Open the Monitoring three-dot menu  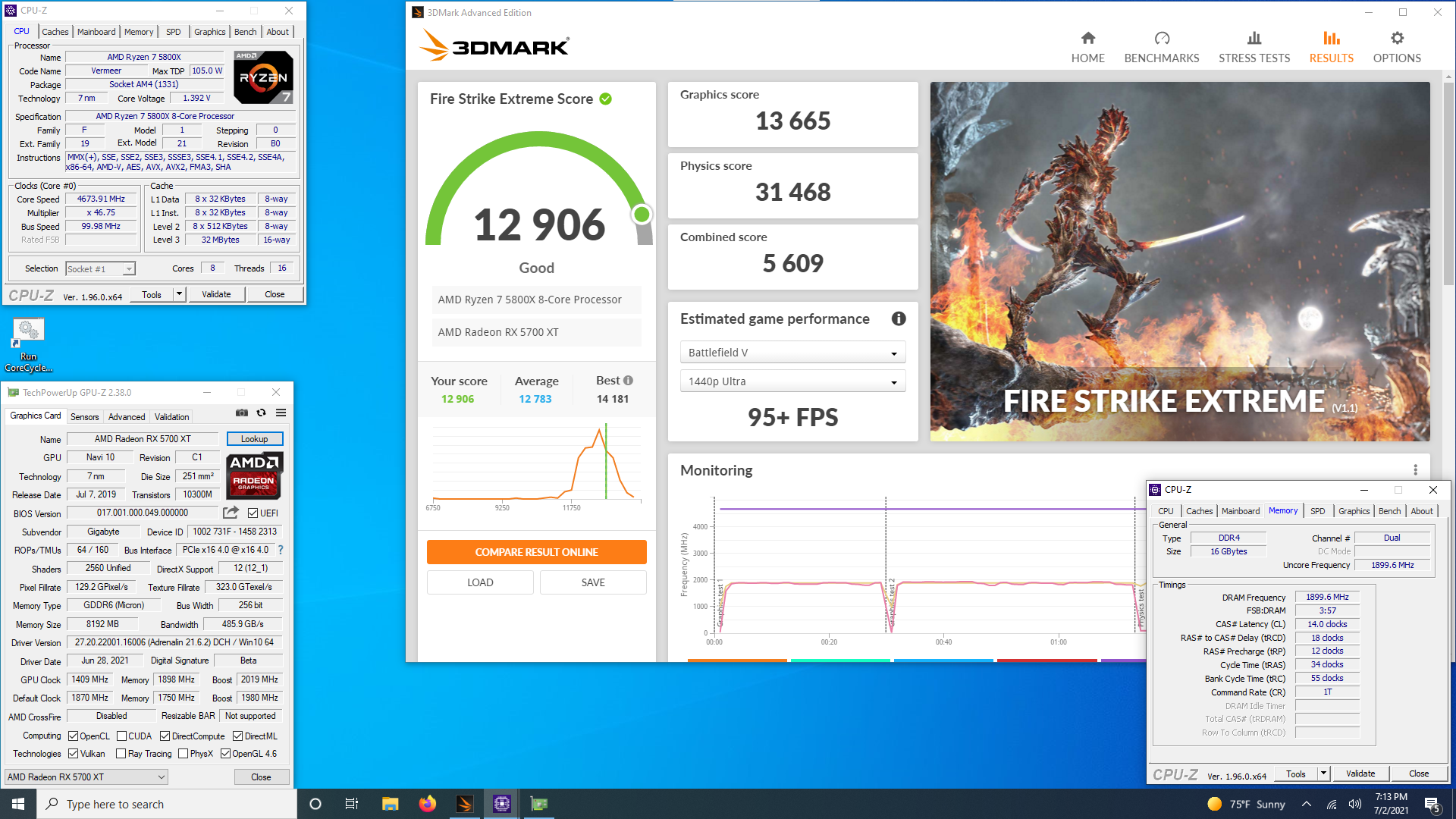[1415, 470]
